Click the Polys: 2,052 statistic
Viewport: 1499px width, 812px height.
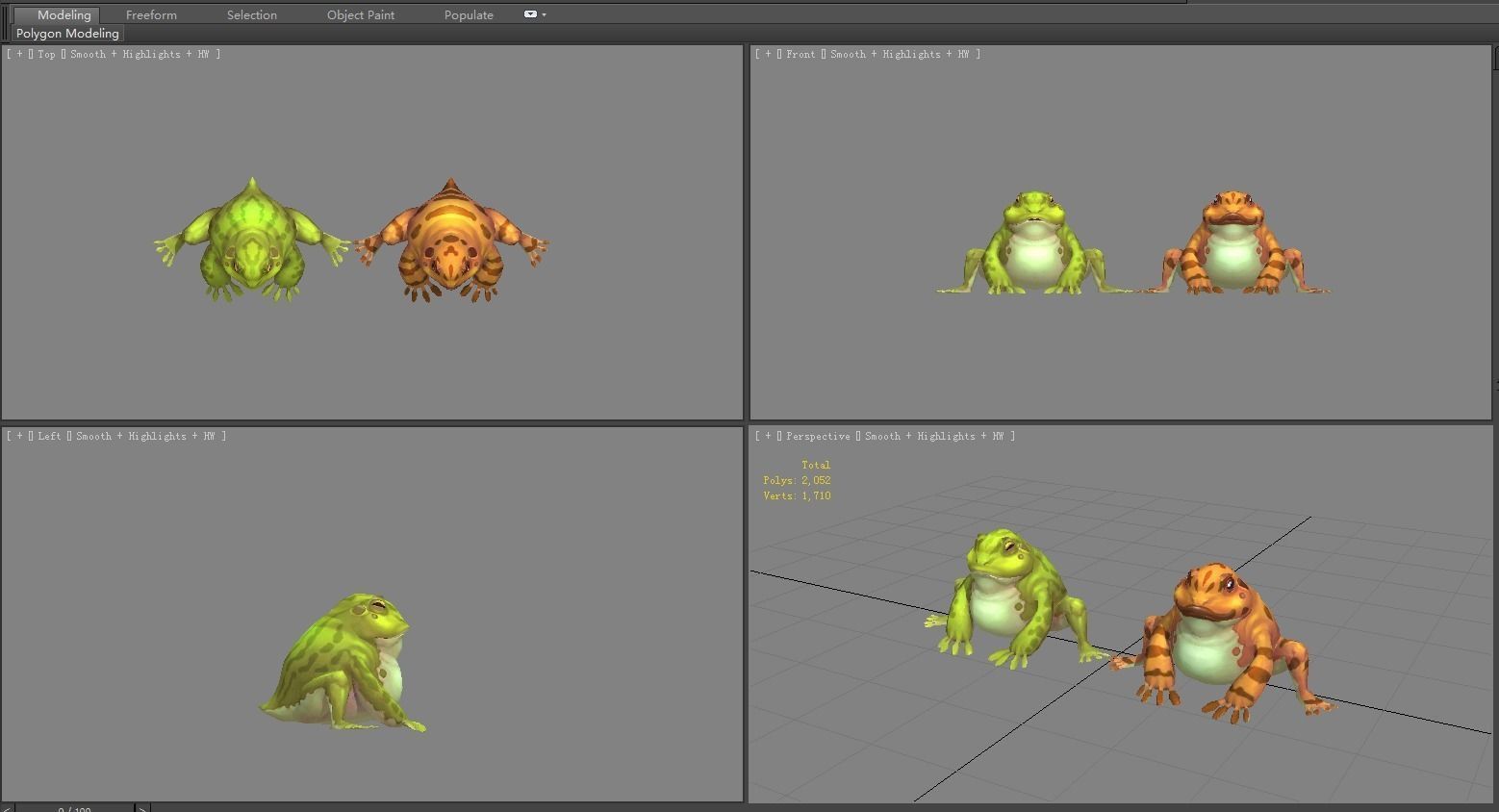coord(797,480)
